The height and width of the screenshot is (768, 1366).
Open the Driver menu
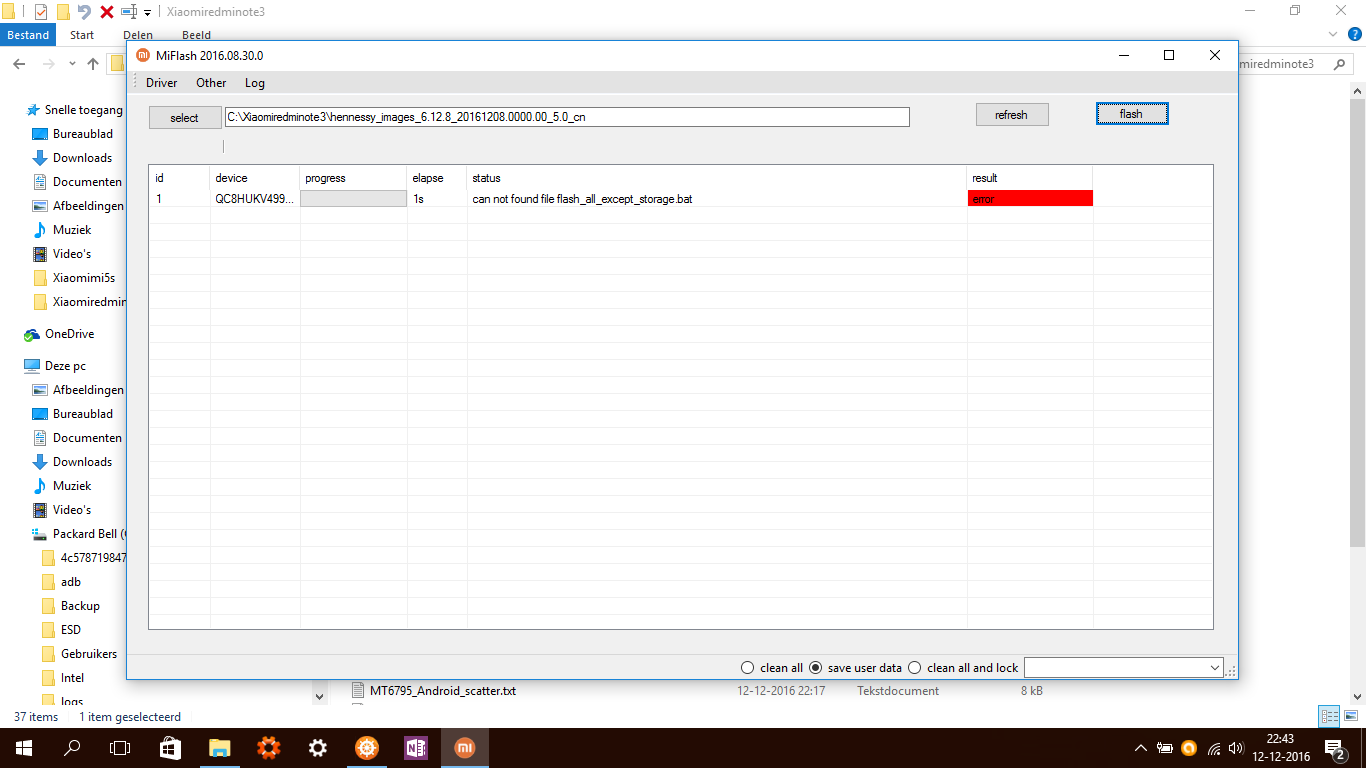[161, 83]
